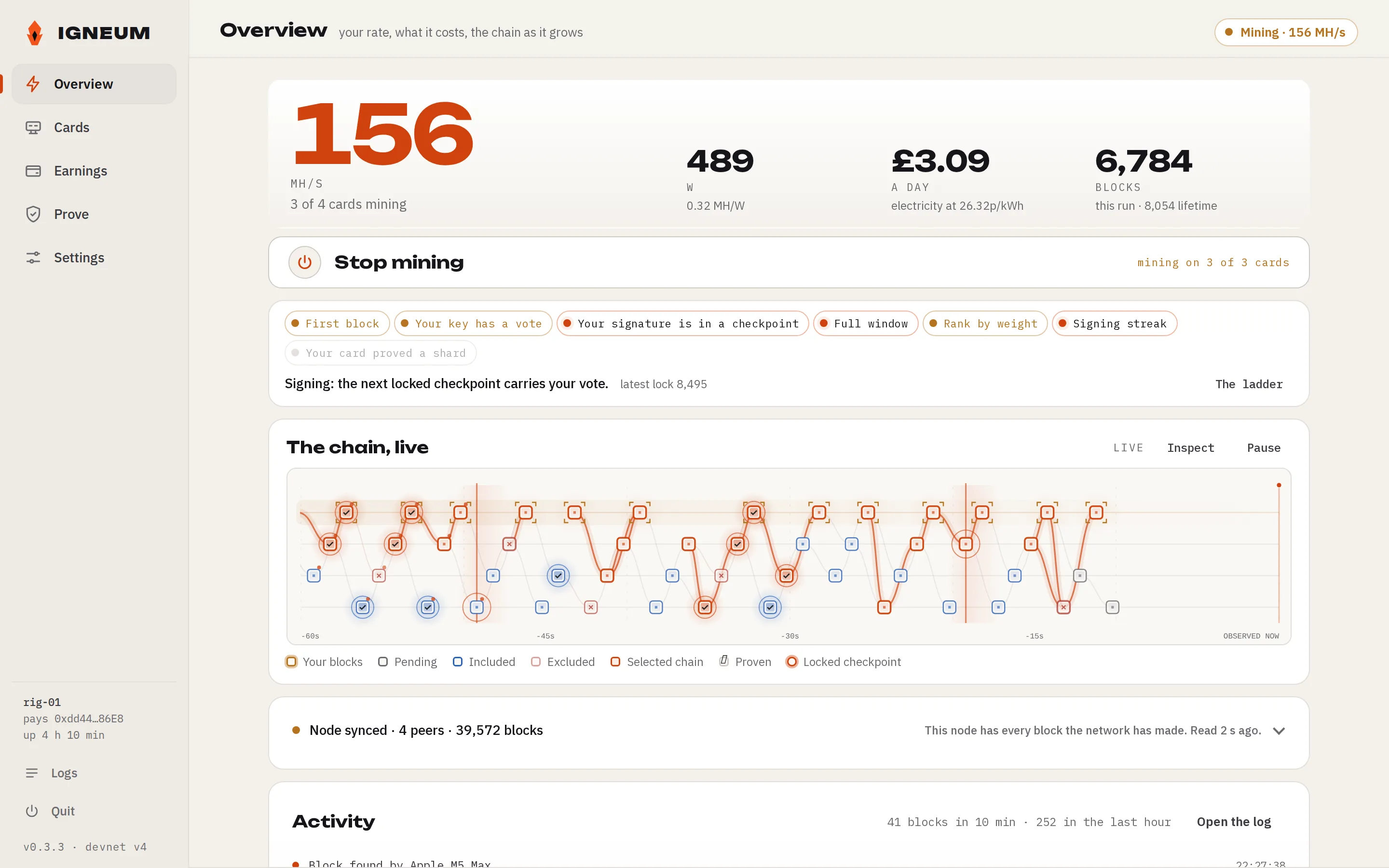Click the Logs list icon
Screen dimensions: 1389x868
pyautogui.click(x=31, y=773)
